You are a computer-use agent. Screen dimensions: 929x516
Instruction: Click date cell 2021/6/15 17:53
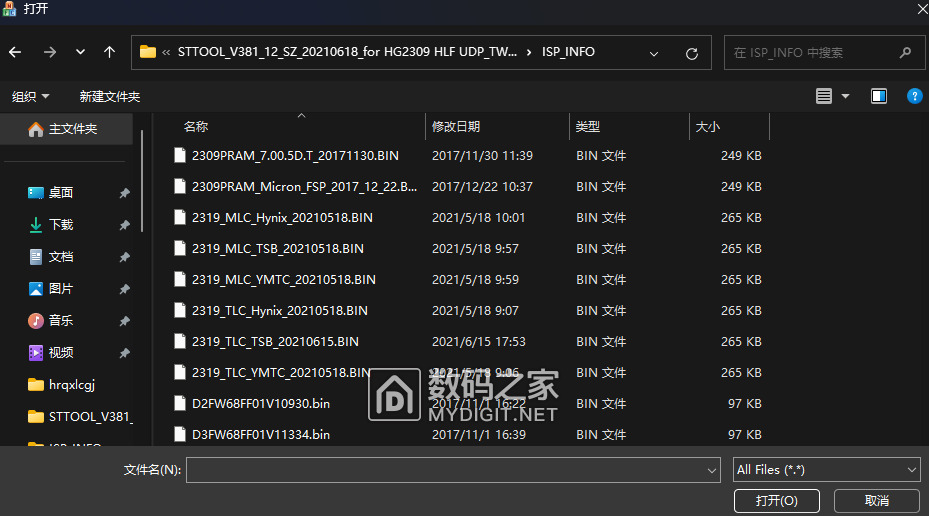click(479, 342)
